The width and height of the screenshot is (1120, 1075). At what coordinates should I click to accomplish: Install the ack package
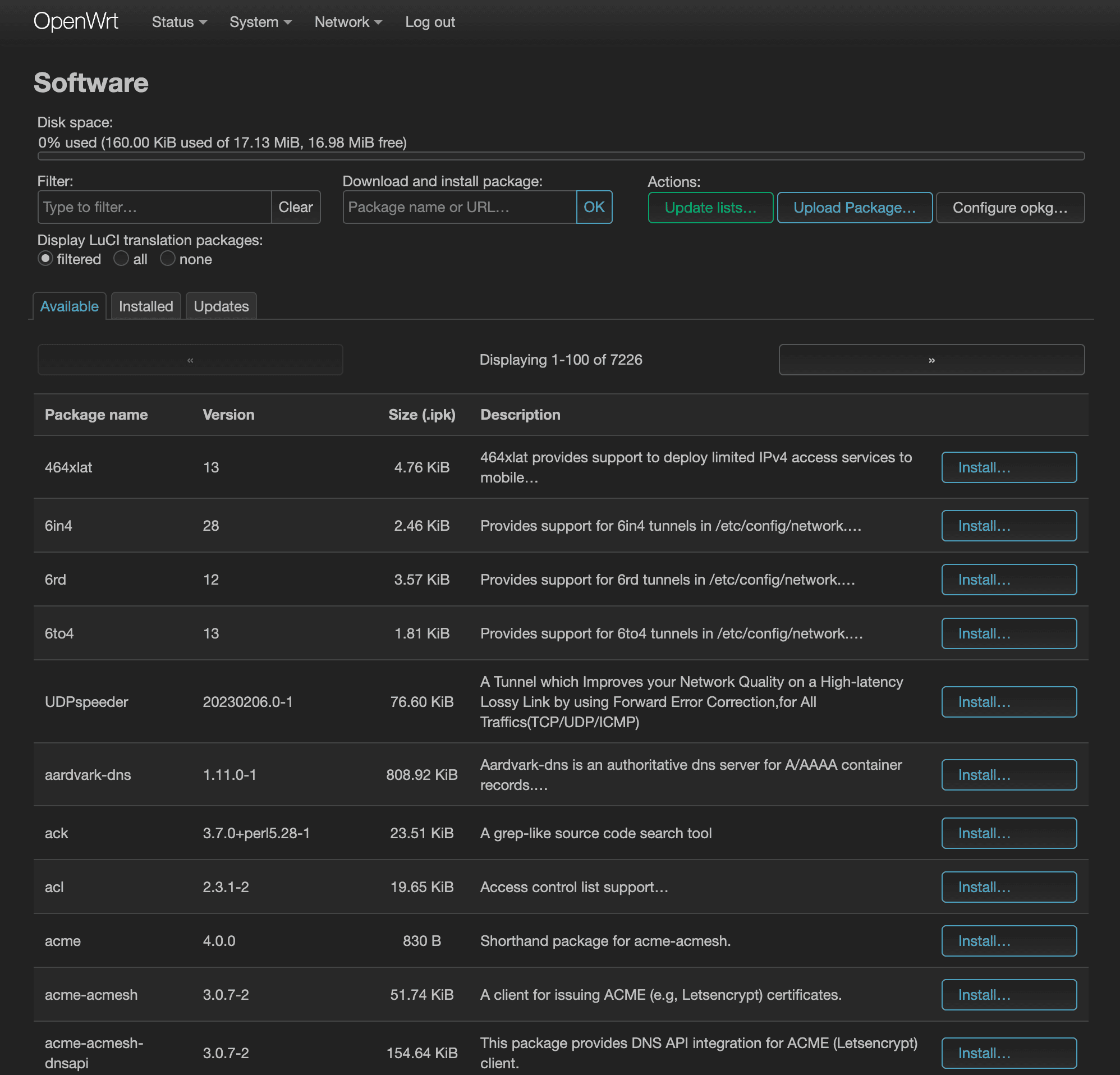1008,833
